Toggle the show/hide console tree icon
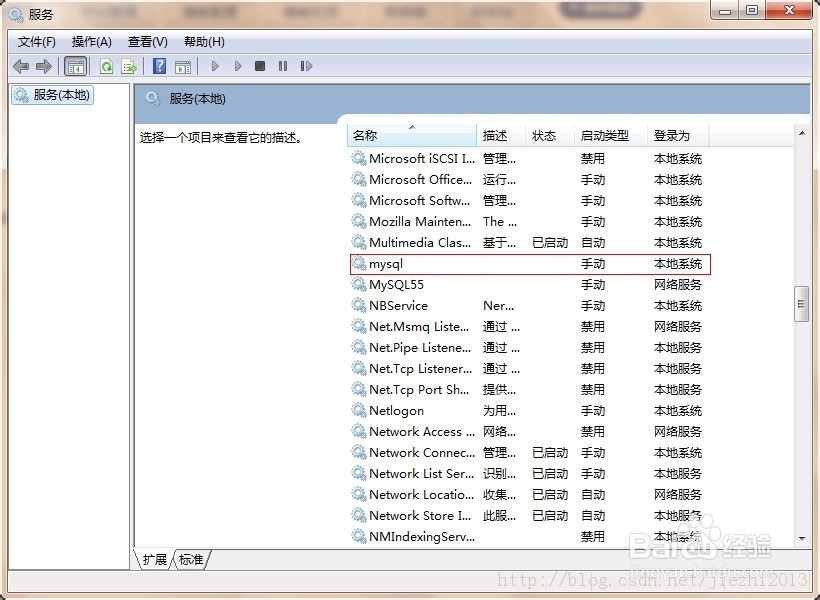This screenshot has width=820, height=600. point(75,66)
